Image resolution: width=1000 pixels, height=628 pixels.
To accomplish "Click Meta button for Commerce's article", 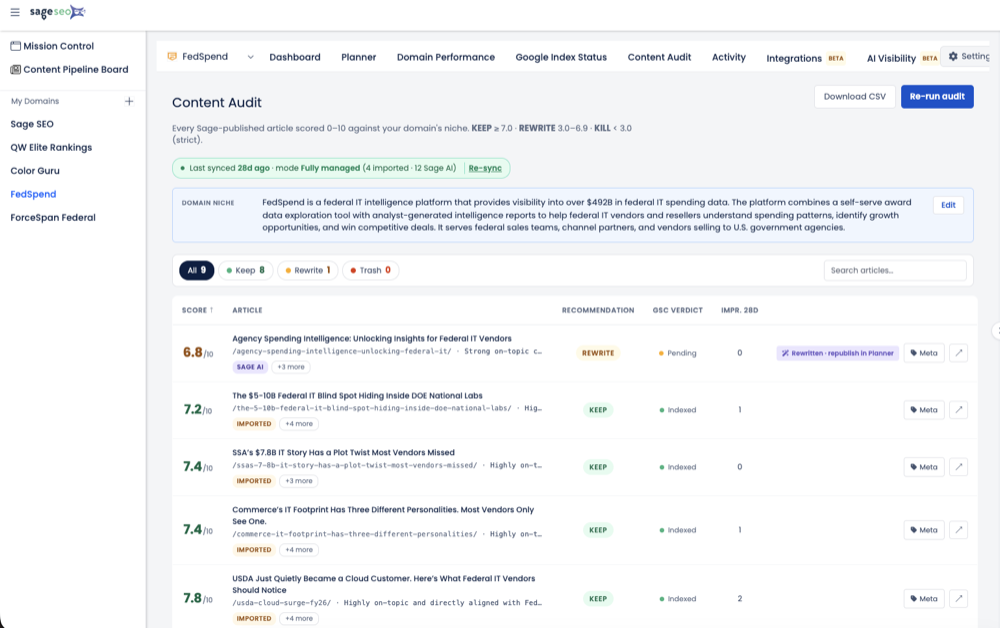I will [923, 530].
